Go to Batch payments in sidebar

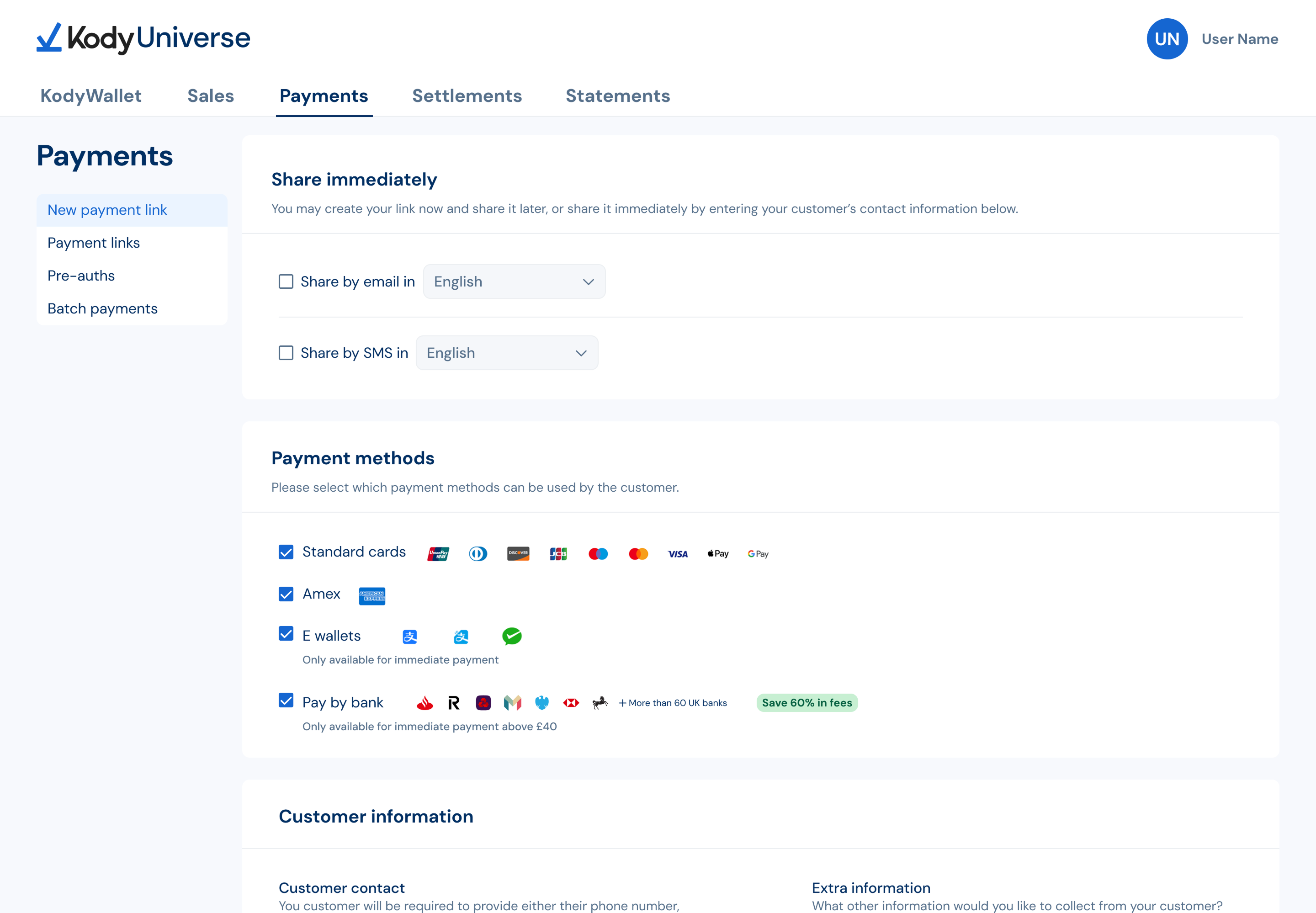132,309
